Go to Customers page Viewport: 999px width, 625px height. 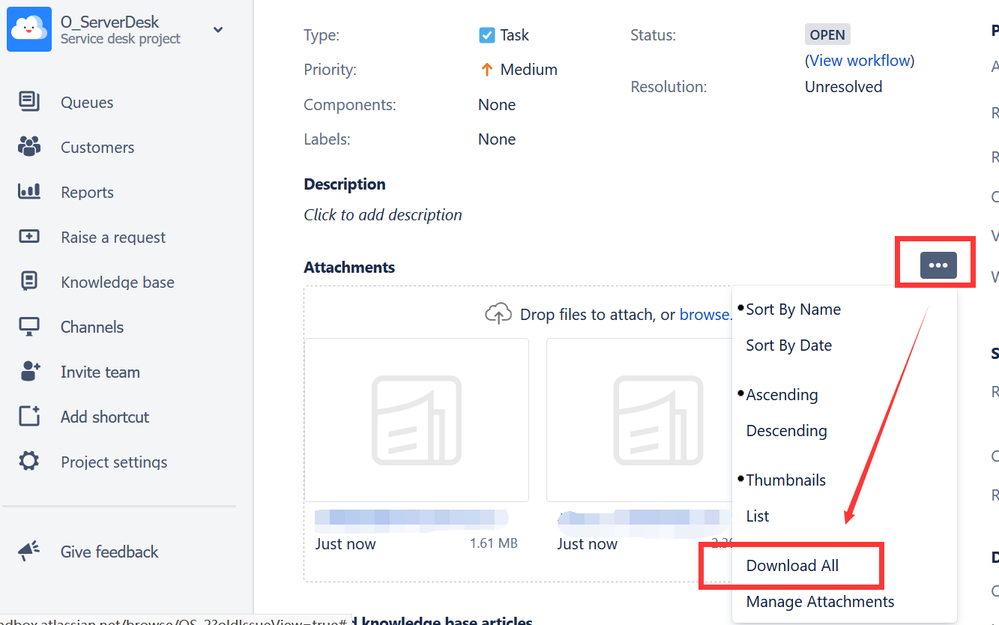tap(97, 147)
